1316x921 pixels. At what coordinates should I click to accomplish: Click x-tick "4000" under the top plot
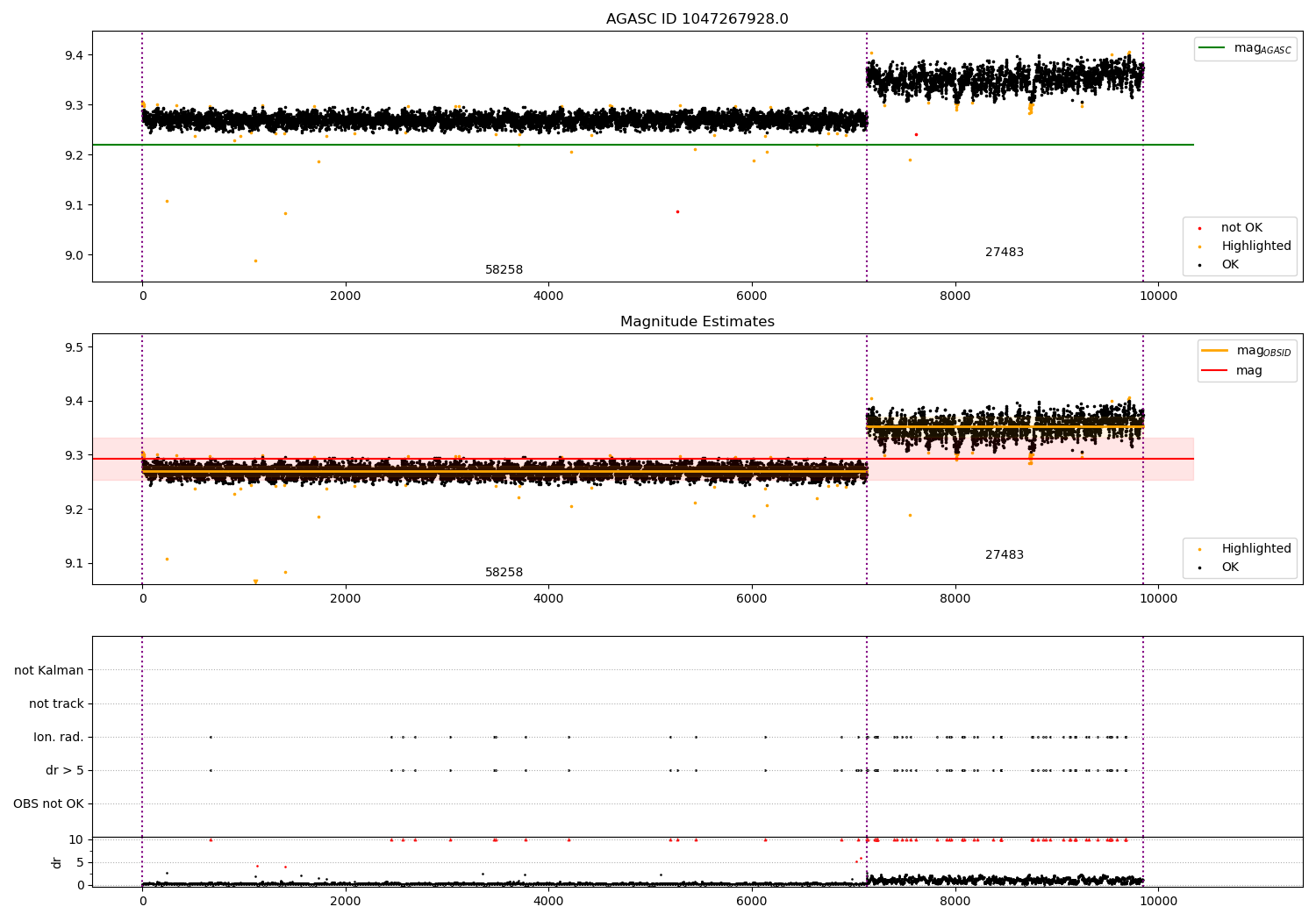pos(548,296)
